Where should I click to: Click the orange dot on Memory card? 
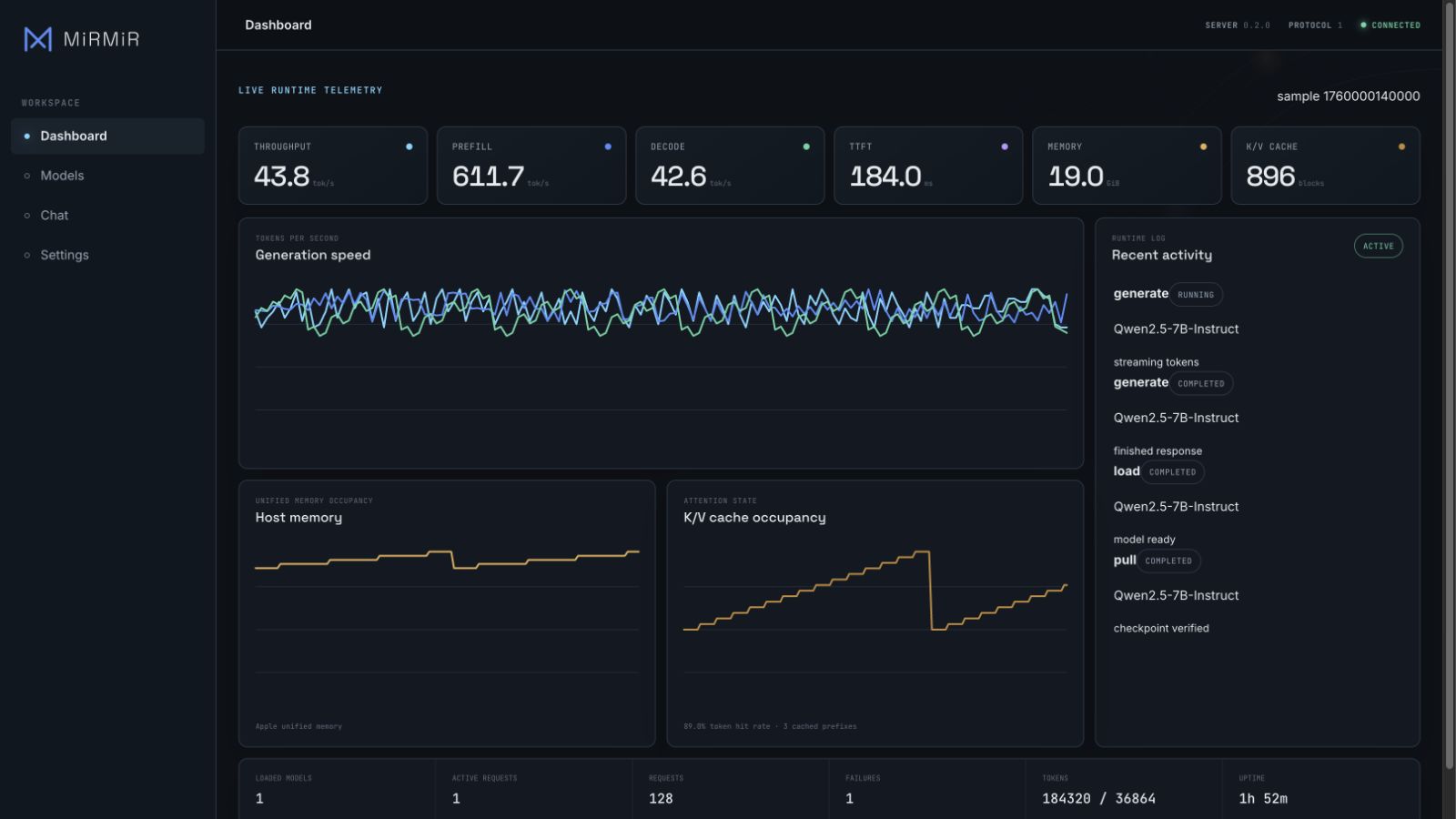tap(1203, 147)
